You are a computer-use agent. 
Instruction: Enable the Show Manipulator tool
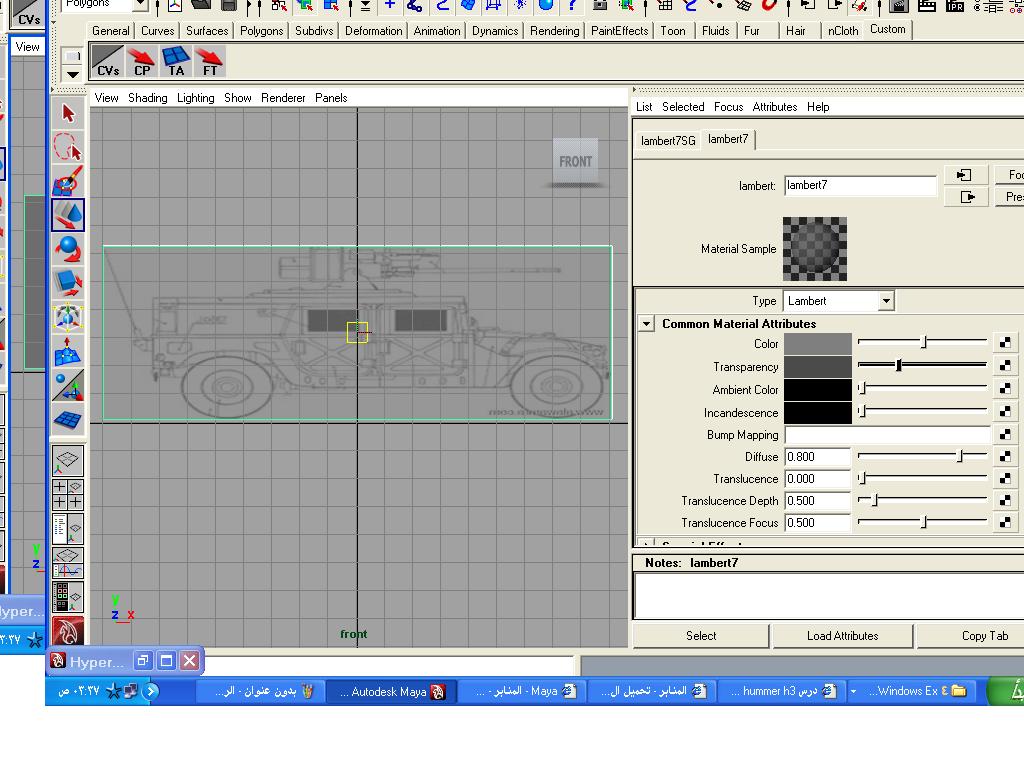click(68, 385)
